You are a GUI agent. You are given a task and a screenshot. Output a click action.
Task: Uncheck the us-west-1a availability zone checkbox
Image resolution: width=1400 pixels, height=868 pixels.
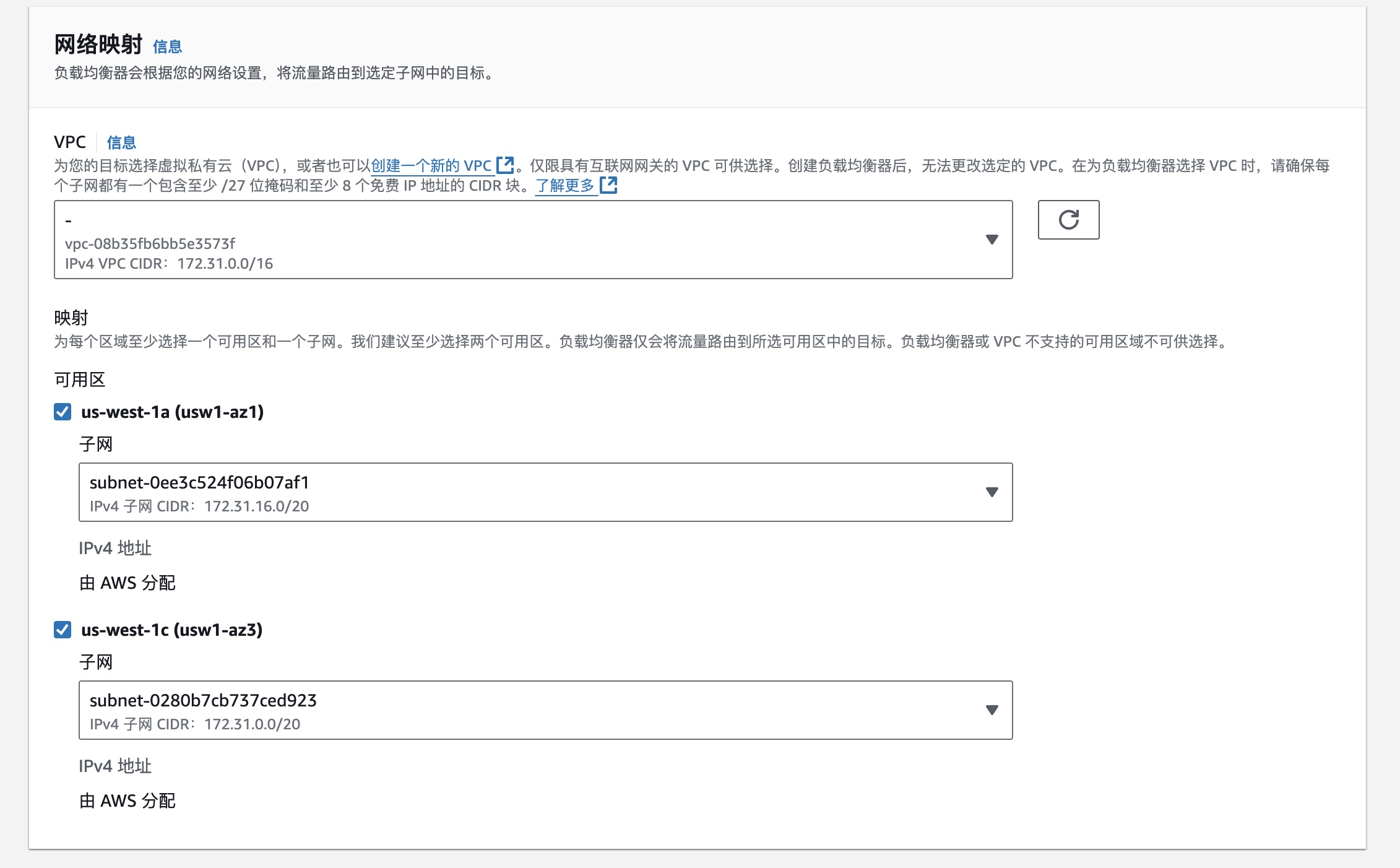63,412
